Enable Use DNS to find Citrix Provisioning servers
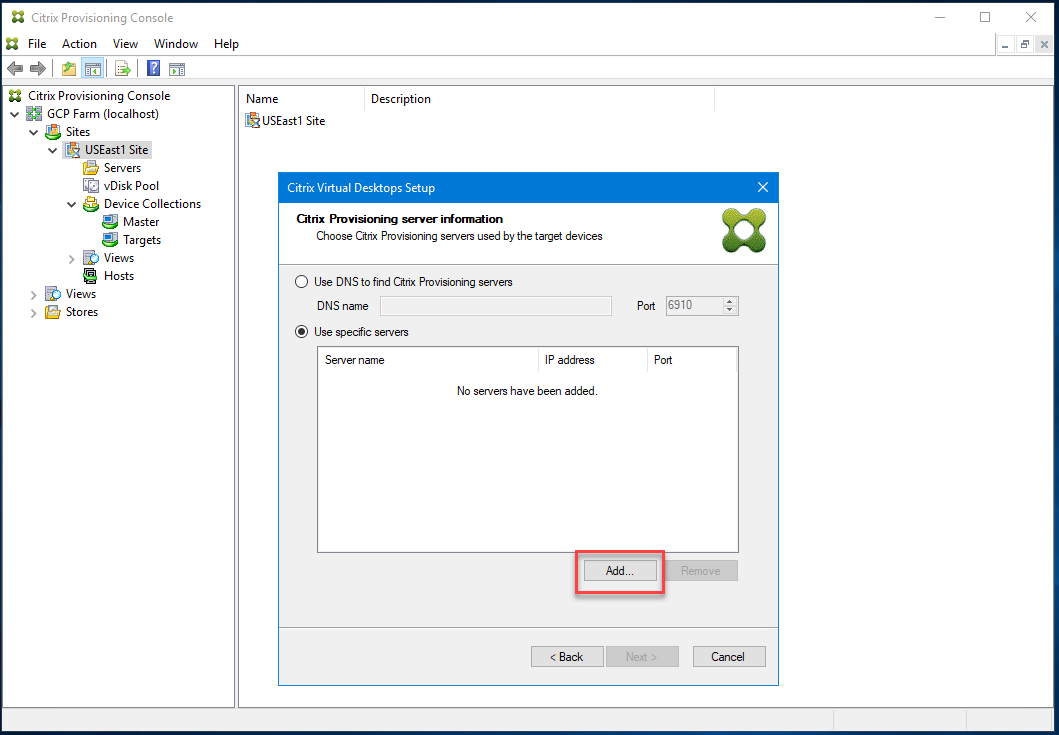1059x735 pixels. (301, 282)
